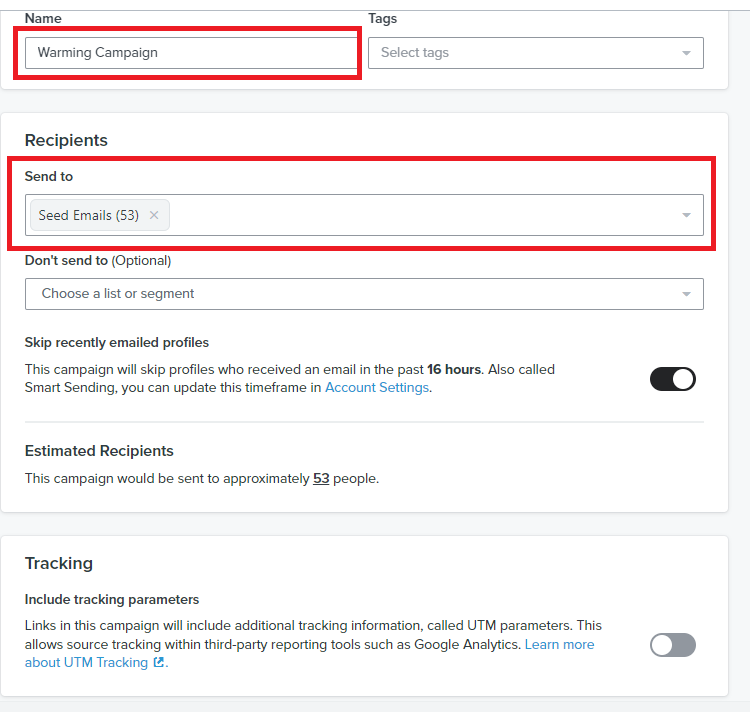This screenshot has height=712, width=750.
Task: Click the Skip recently emailed profiles label
Action: pos(117,342)
